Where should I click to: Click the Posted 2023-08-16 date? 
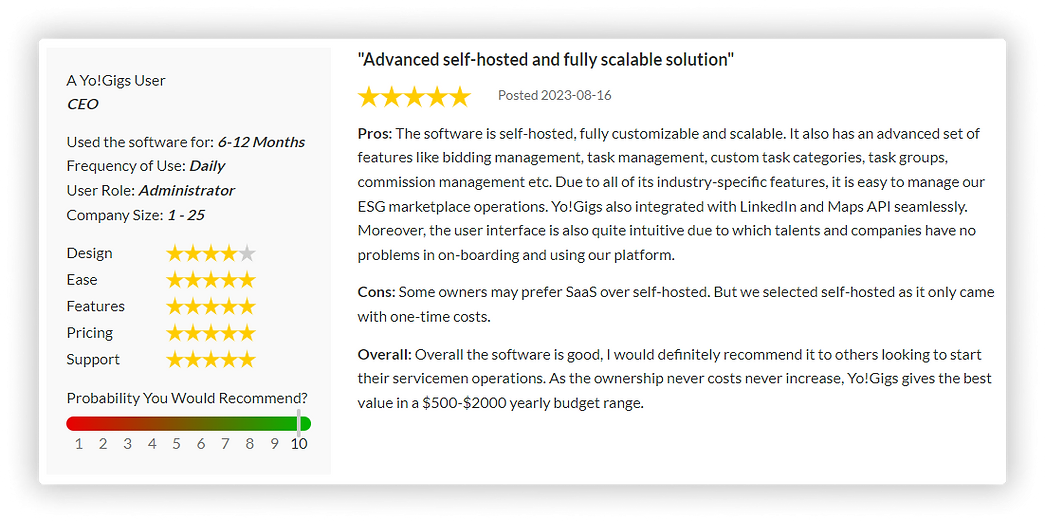pos(554,95)
